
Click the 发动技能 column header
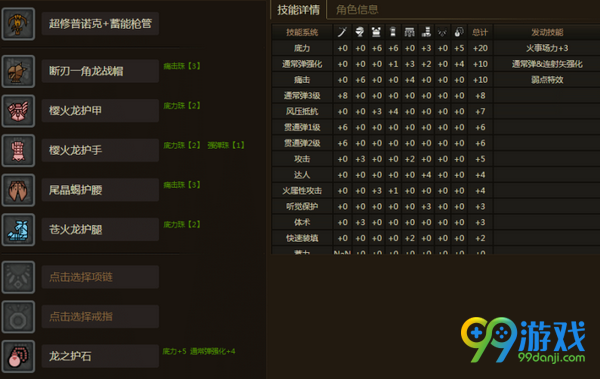coord(547,32)
